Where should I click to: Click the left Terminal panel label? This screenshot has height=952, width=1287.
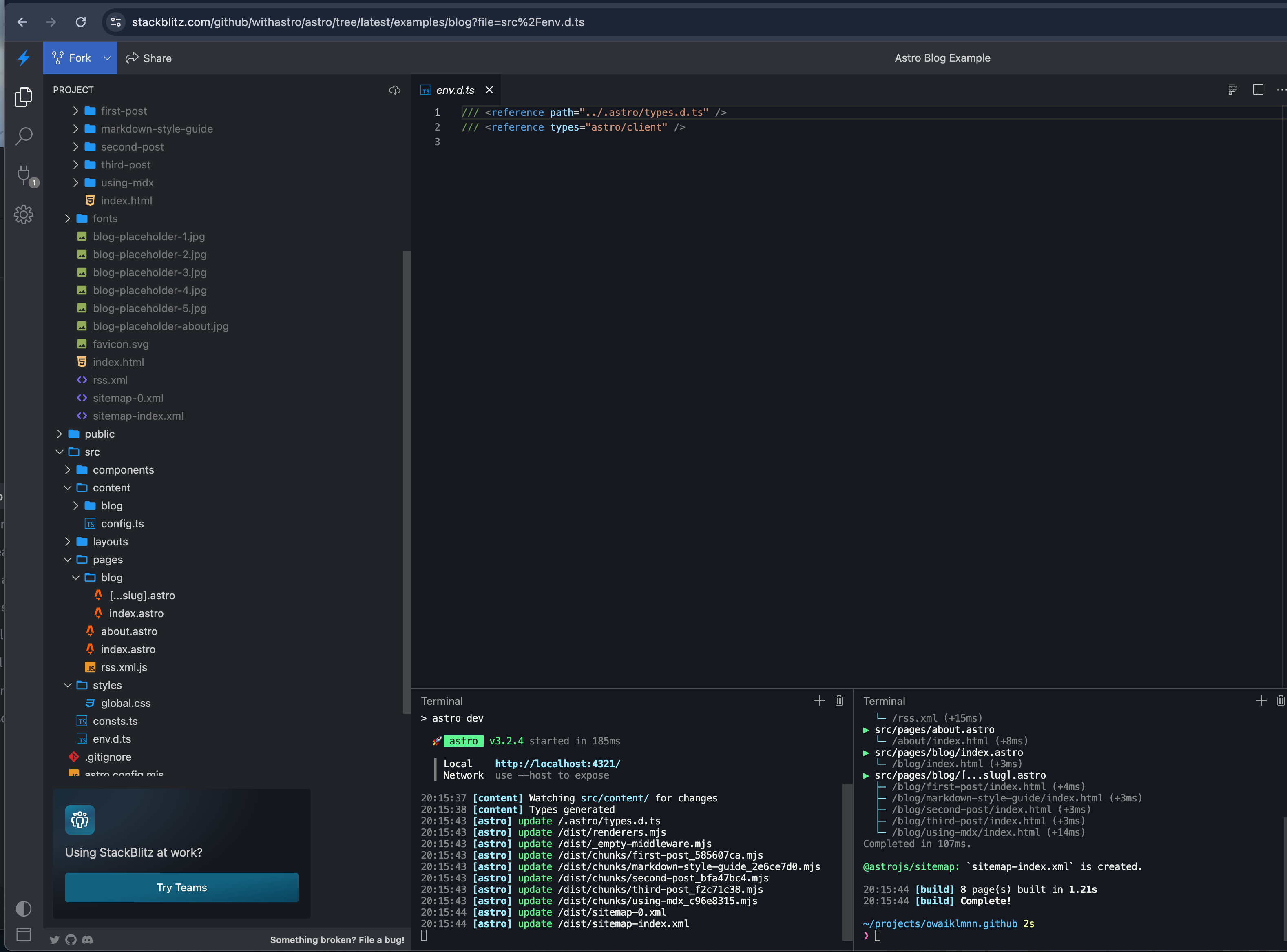tap(442, 701)
